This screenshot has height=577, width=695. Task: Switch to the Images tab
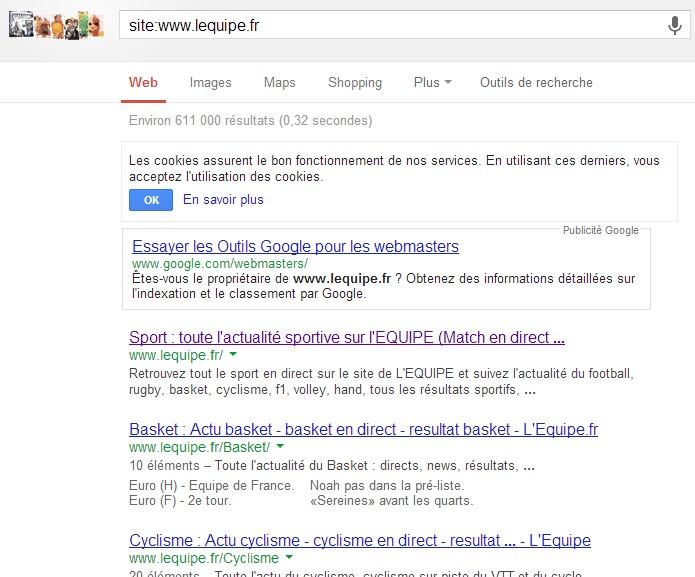pyautogui.click(x=211, y=82)
